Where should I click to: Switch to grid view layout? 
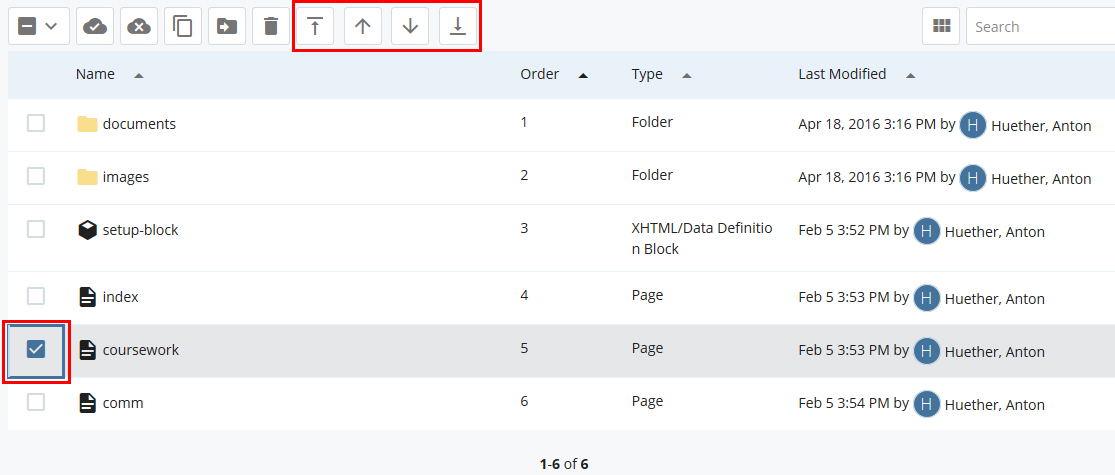(941, 27)
